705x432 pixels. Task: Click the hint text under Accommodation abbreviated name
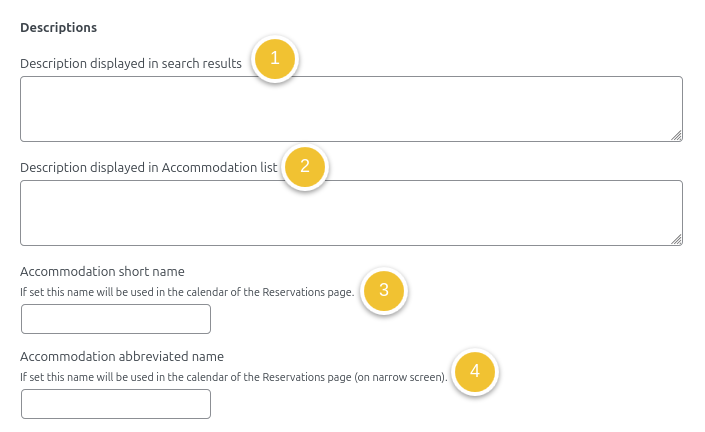tap(233, 377)
